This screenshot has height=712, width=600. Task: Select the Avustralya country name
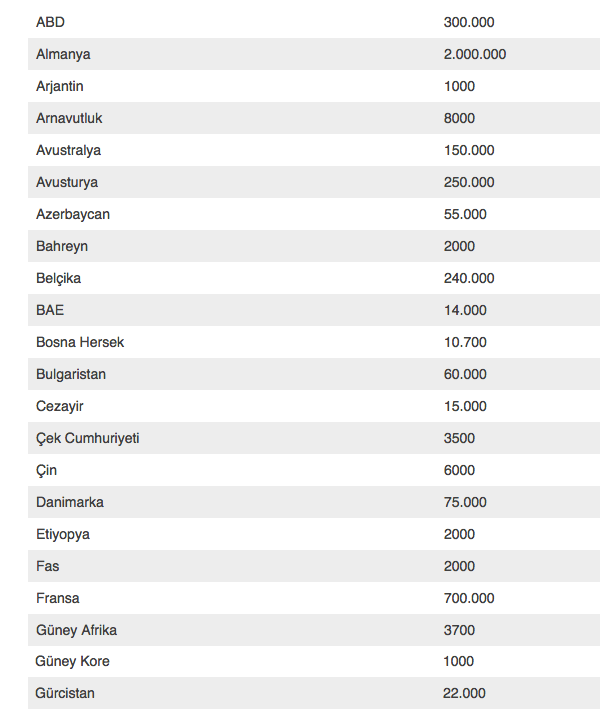pos(68,150)
